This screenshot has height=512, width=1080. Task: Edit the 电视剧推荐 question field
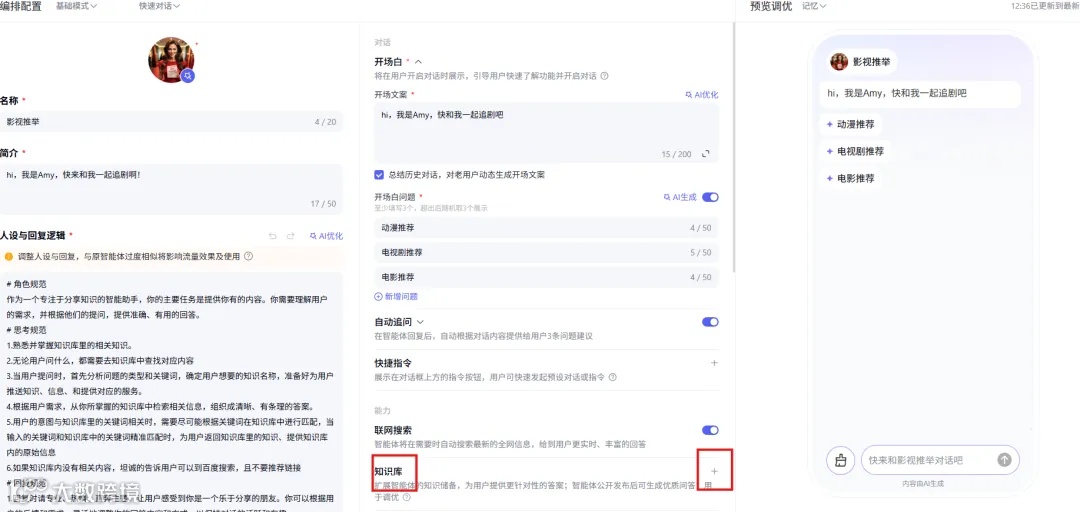pos(546,253)
